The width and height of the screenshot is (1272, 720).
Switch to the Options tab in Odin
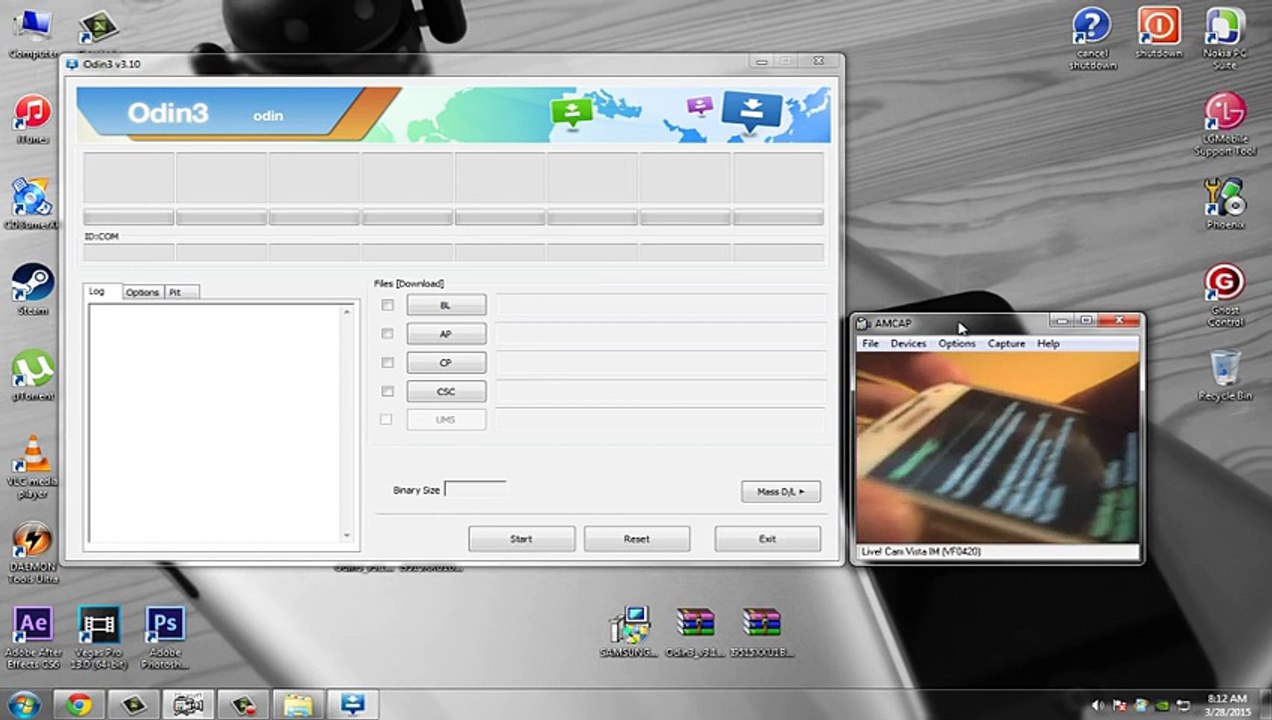(142, 292)
